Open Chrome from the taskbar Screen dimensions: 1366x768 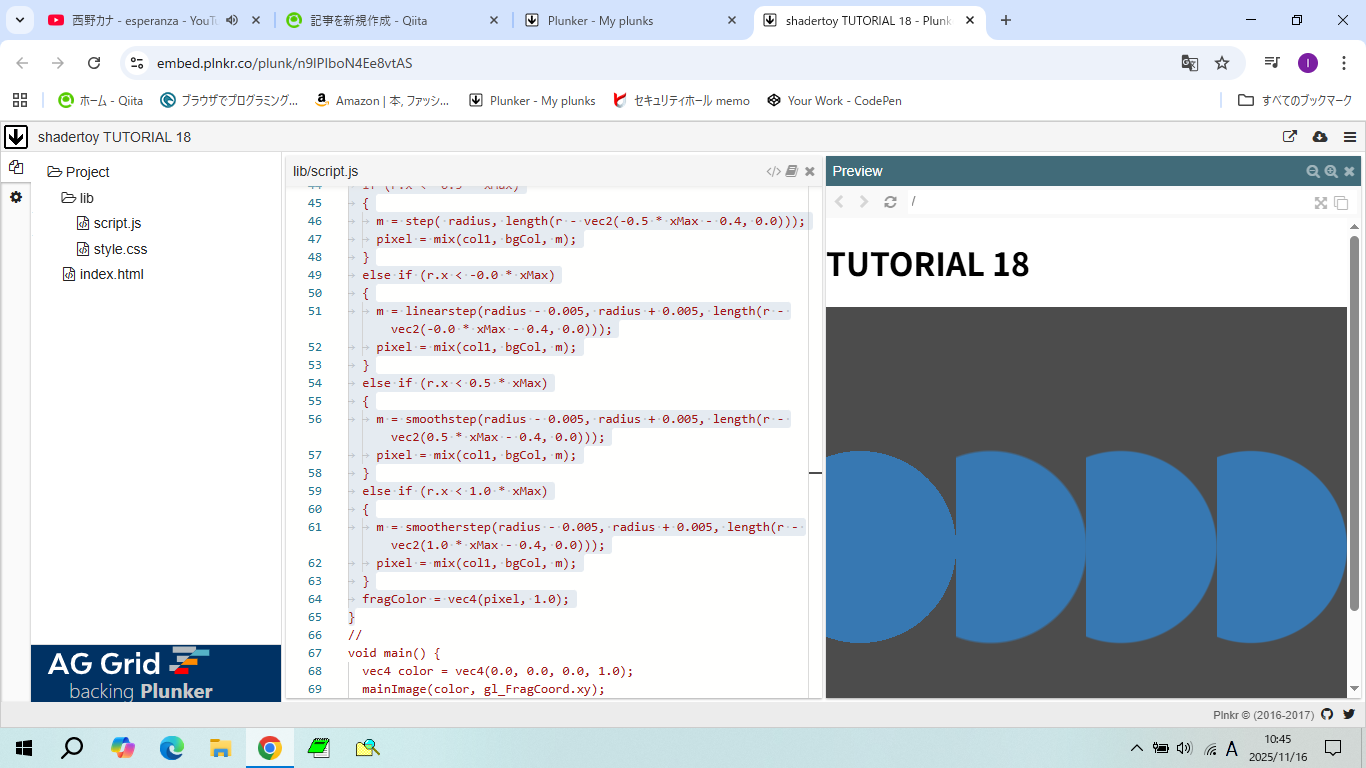pos(269,747)
